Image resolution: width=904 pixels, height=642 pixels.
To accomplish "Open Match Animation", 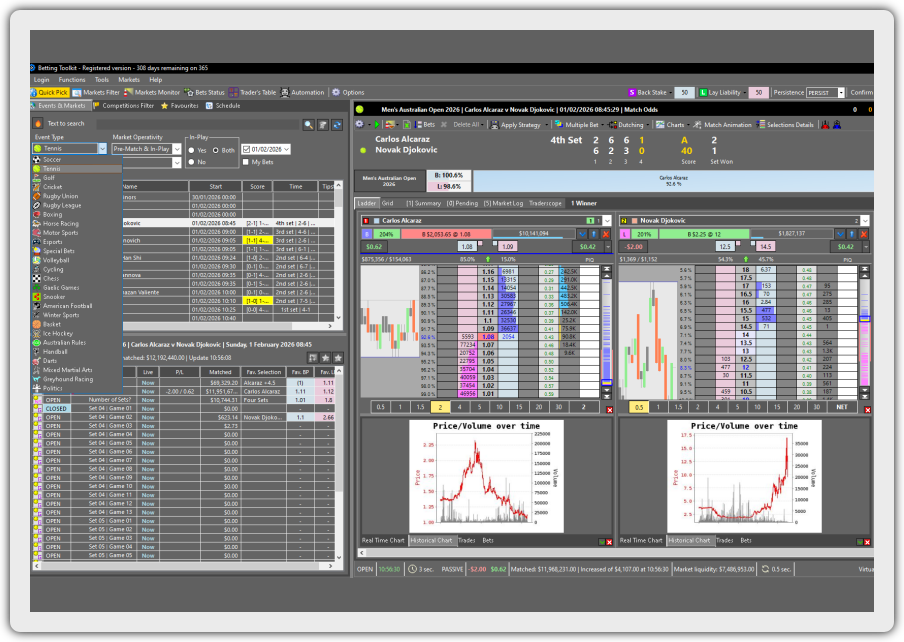I will pos(722,124).
